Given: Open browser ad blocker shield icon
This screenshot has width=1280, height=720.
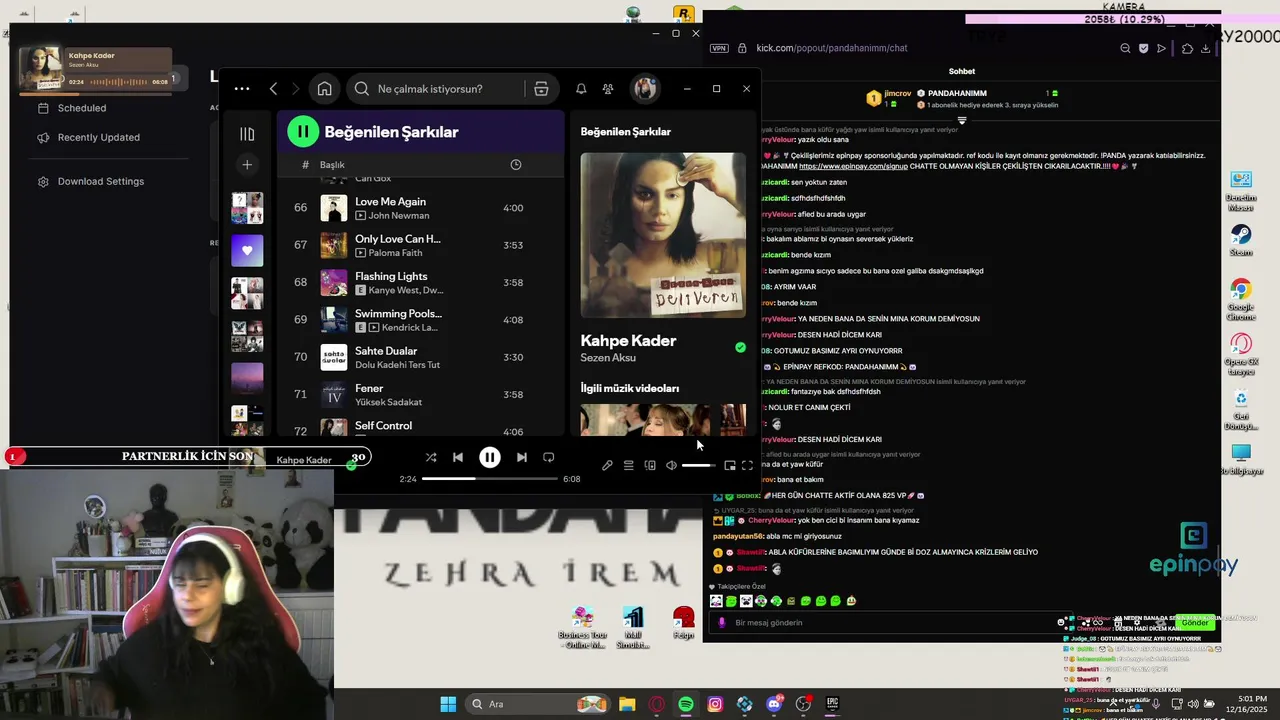Looking at the screenshot, I should (x=1143, y=48).
